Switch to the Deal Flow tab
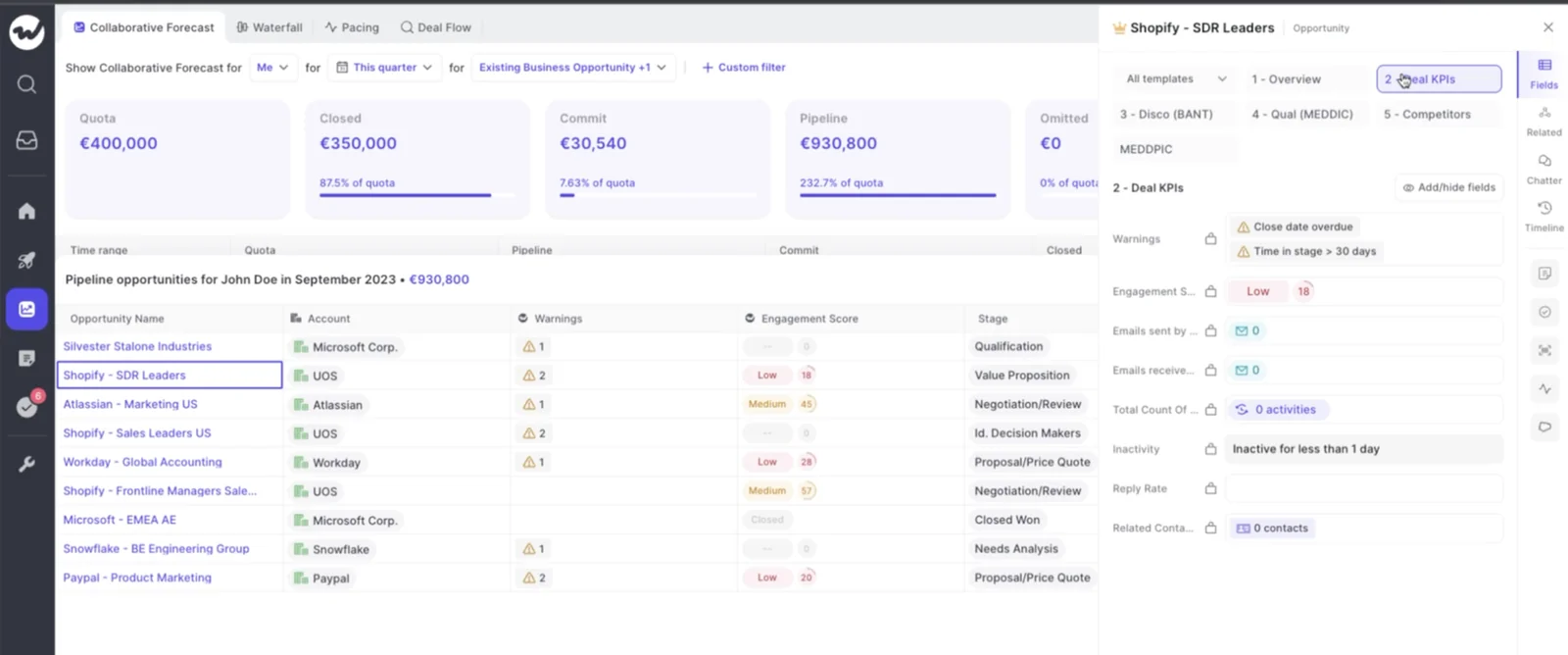The height and width of the screenshot is (655, 1568). point(436,27)
